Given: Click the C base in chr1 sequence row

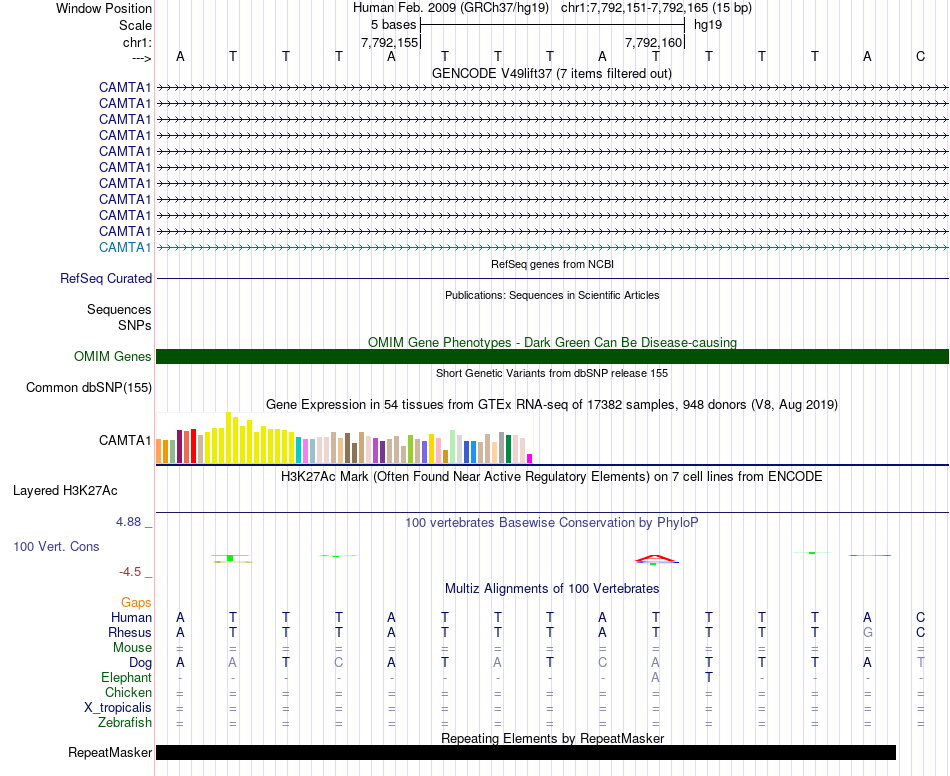Looking at the screenshot, I should [920, 56].
